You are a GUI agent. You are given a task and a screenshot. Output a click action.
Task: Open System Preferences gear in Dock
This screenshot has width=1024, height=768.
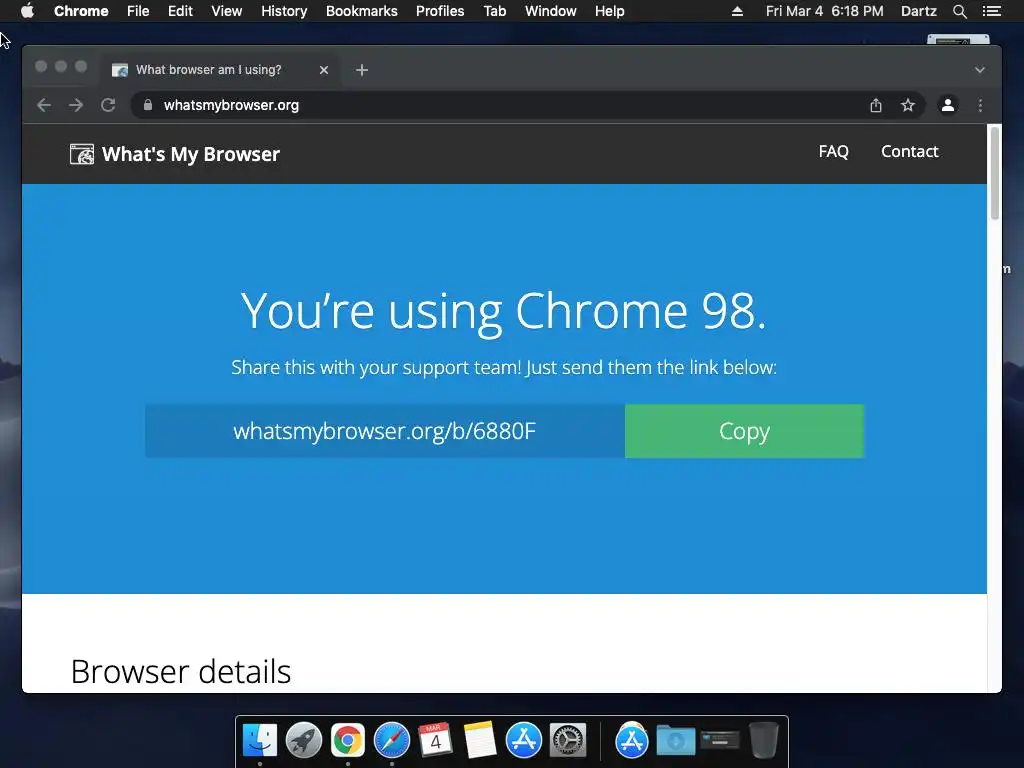tap(568, 741)
